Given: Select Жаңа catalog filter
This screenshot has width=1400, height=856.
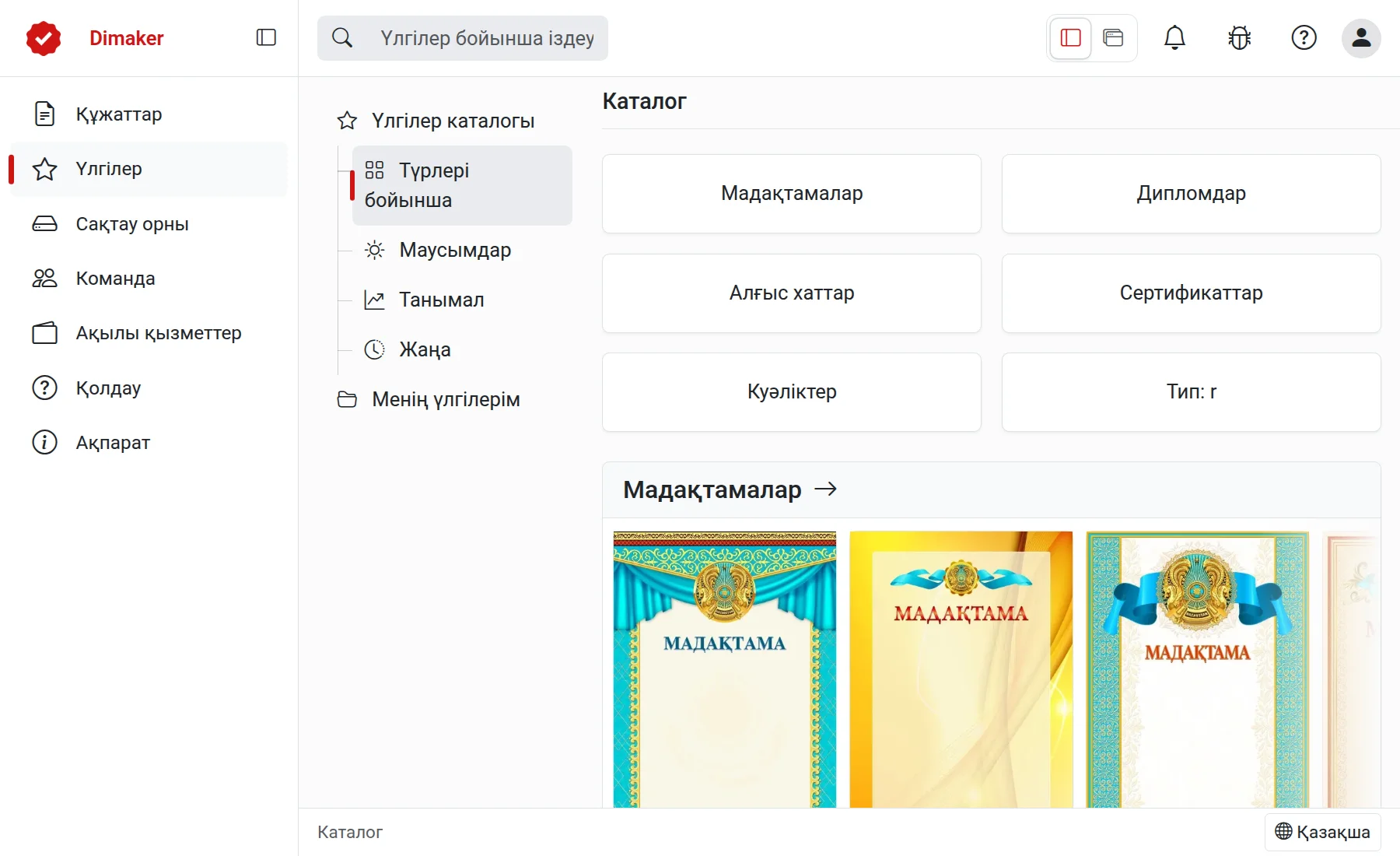Looking at the screenshot, I should coord(462,349).
